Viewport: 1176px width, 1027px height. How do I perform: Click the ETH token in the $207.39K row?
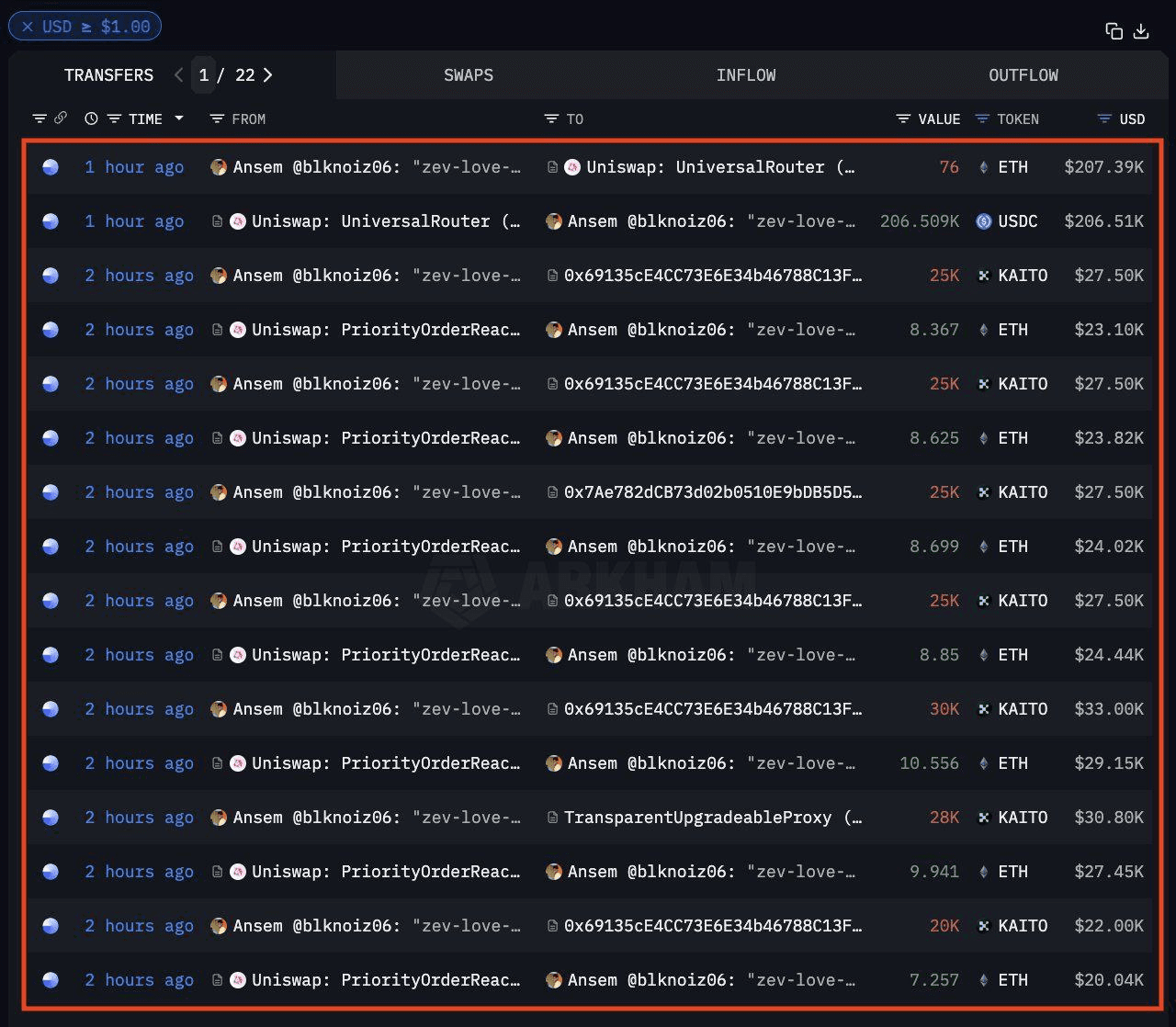(1004, 167)
